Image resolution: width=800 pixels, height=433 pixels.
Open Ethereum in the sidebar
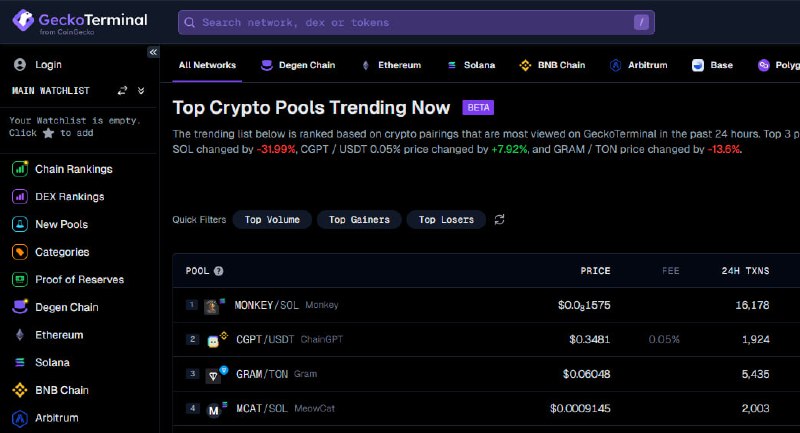[59, 335]
